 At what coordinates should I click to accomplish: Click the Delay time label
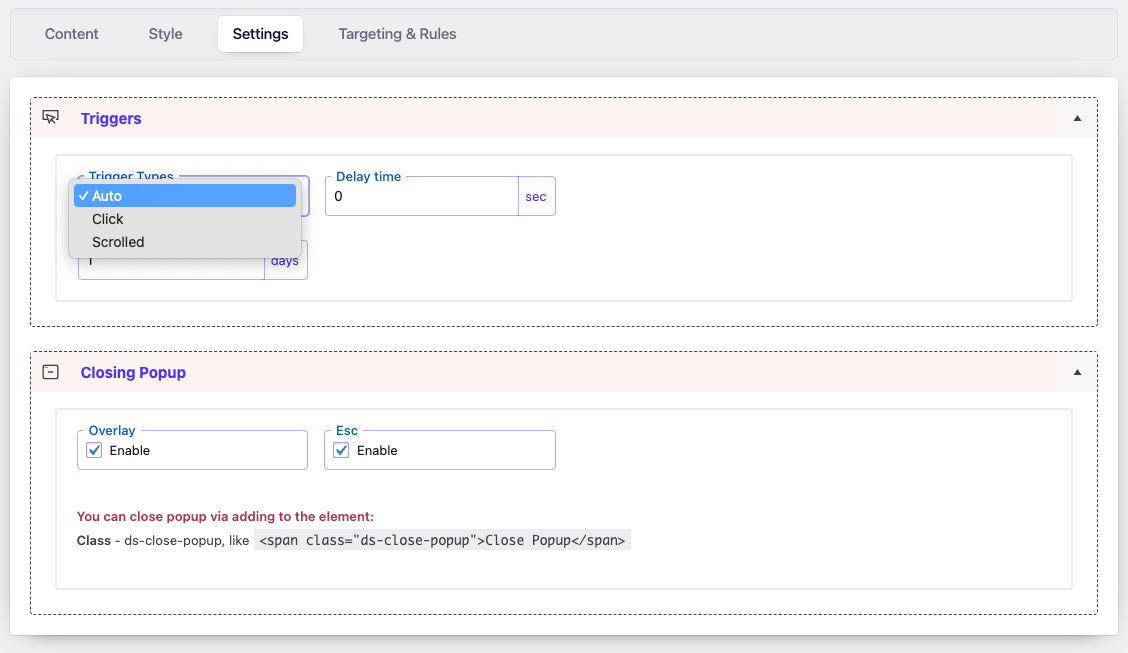coord(368,177)
